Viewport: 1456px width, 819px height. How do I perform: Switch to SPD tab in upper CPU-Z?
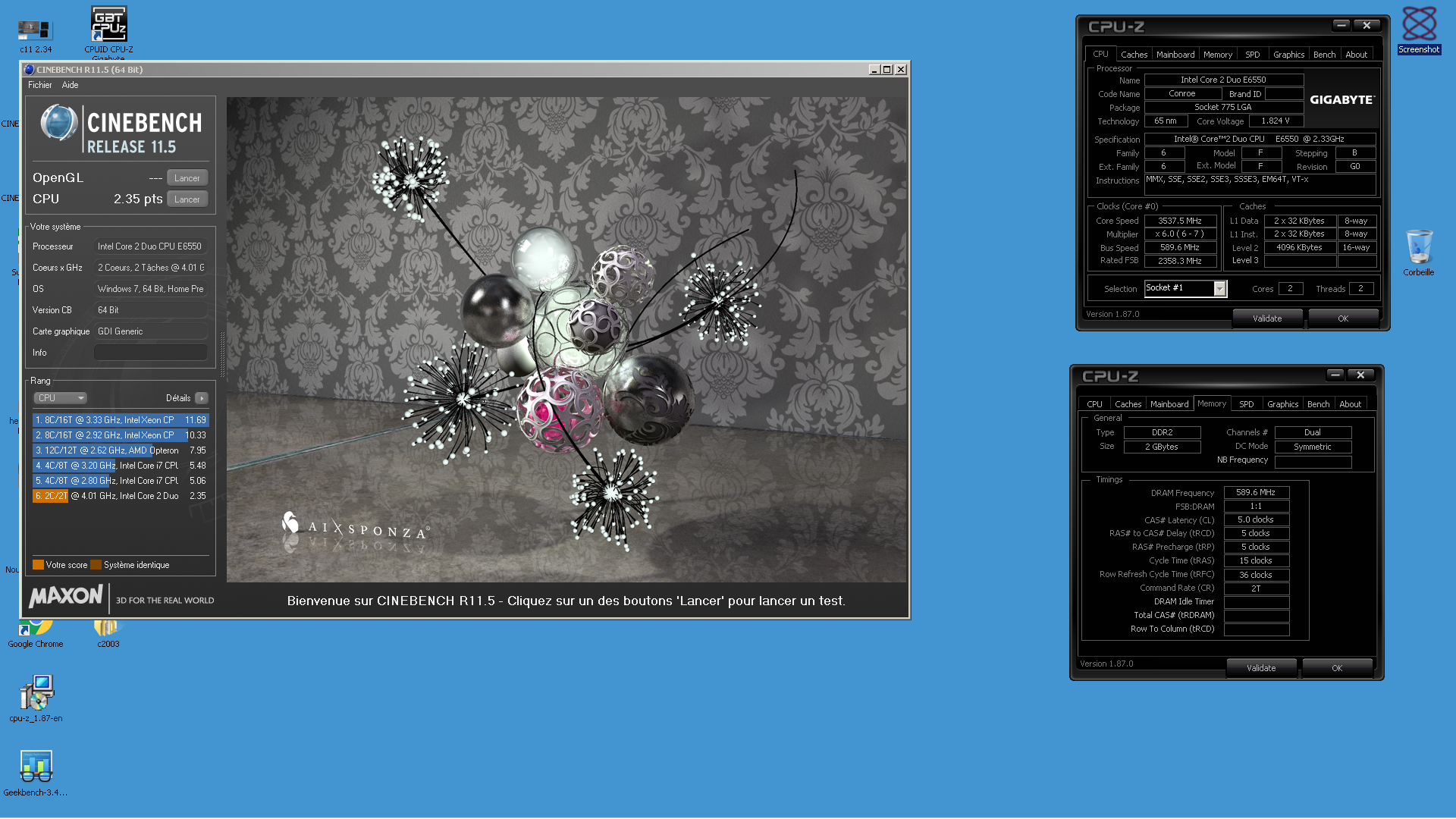(x=1252, y=55)
